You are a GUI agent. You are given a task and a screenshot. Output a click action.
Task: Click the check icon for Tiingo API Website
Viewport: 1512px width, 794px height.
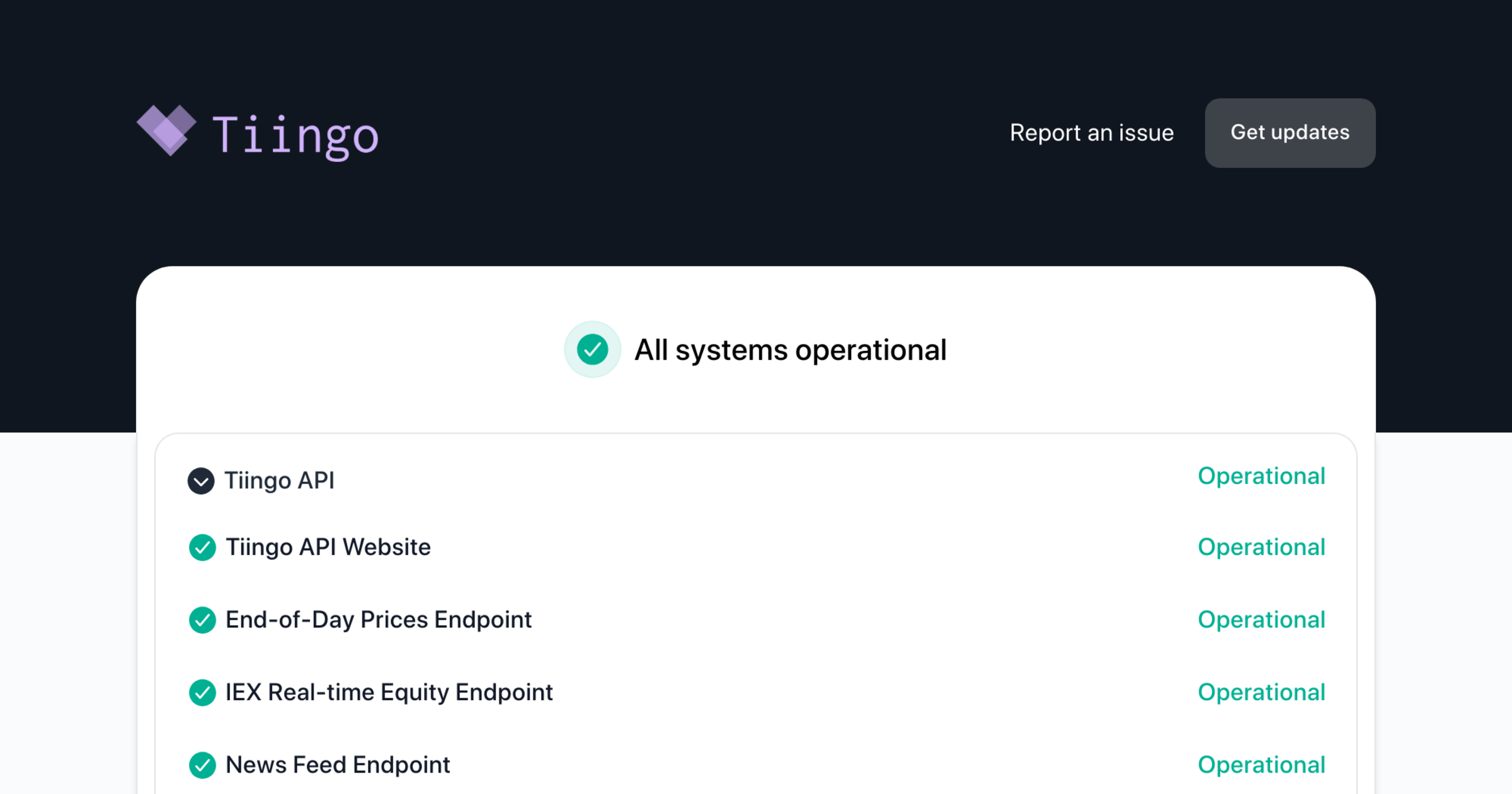pos(202,548)
